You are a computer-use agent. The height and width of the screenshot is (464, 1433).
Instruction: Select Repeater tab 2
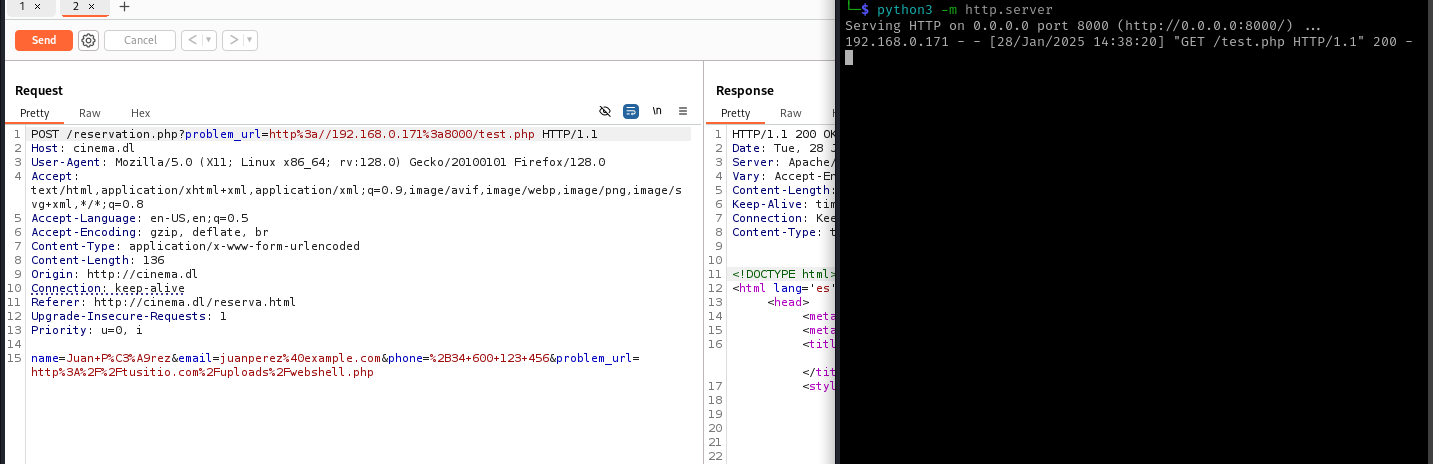[76, 6]
